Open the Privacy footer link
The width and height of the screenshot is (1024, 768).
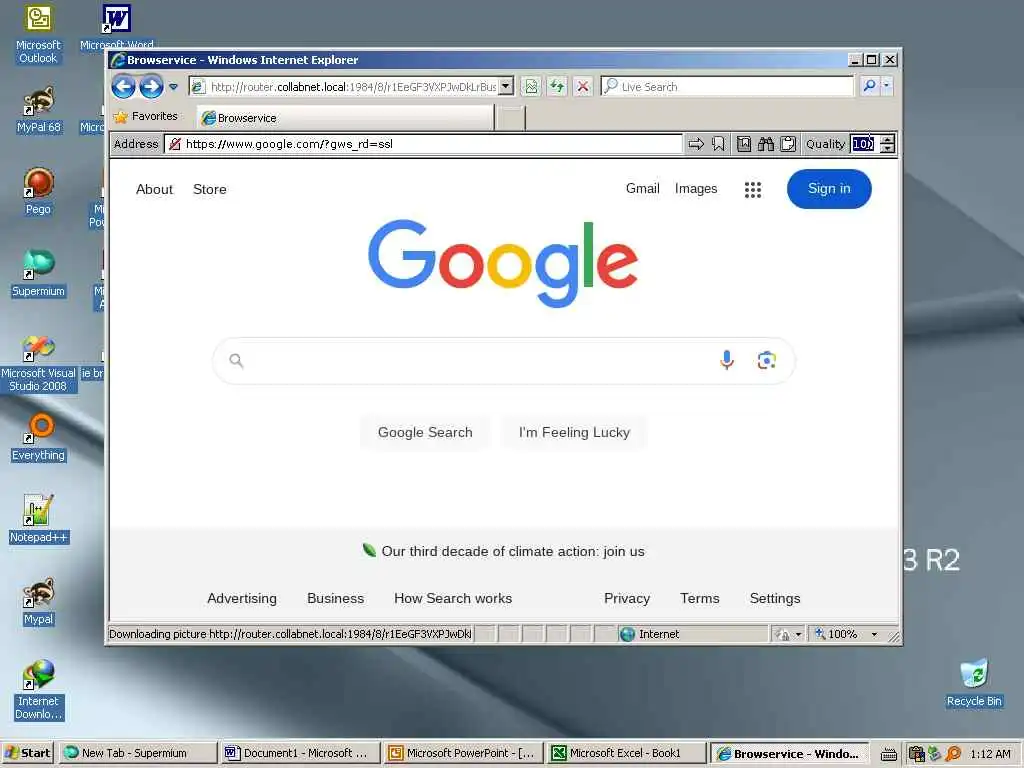(627, 598)
